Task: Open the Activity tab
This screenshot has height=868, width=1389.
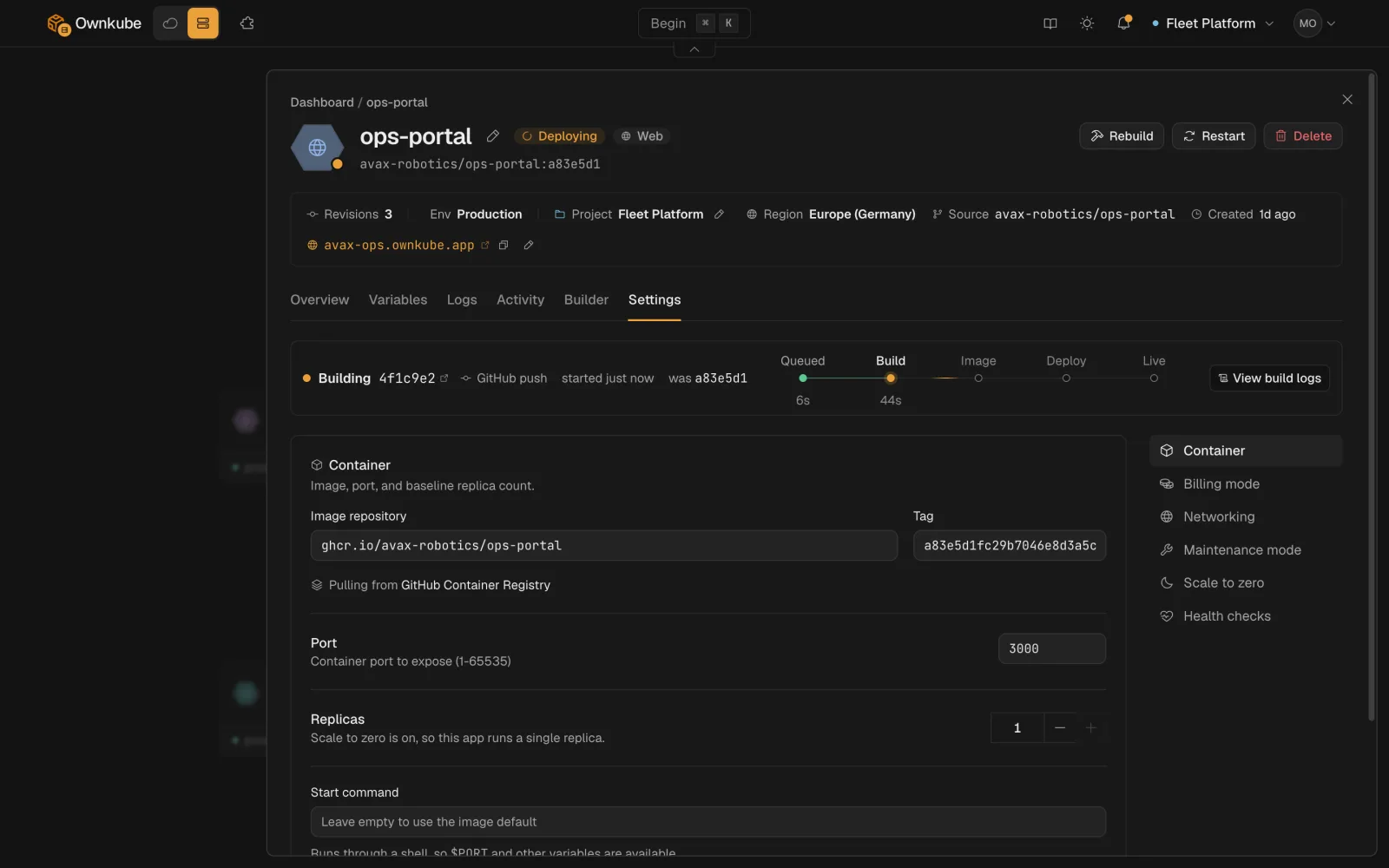Action: click(x=520, y=300)
